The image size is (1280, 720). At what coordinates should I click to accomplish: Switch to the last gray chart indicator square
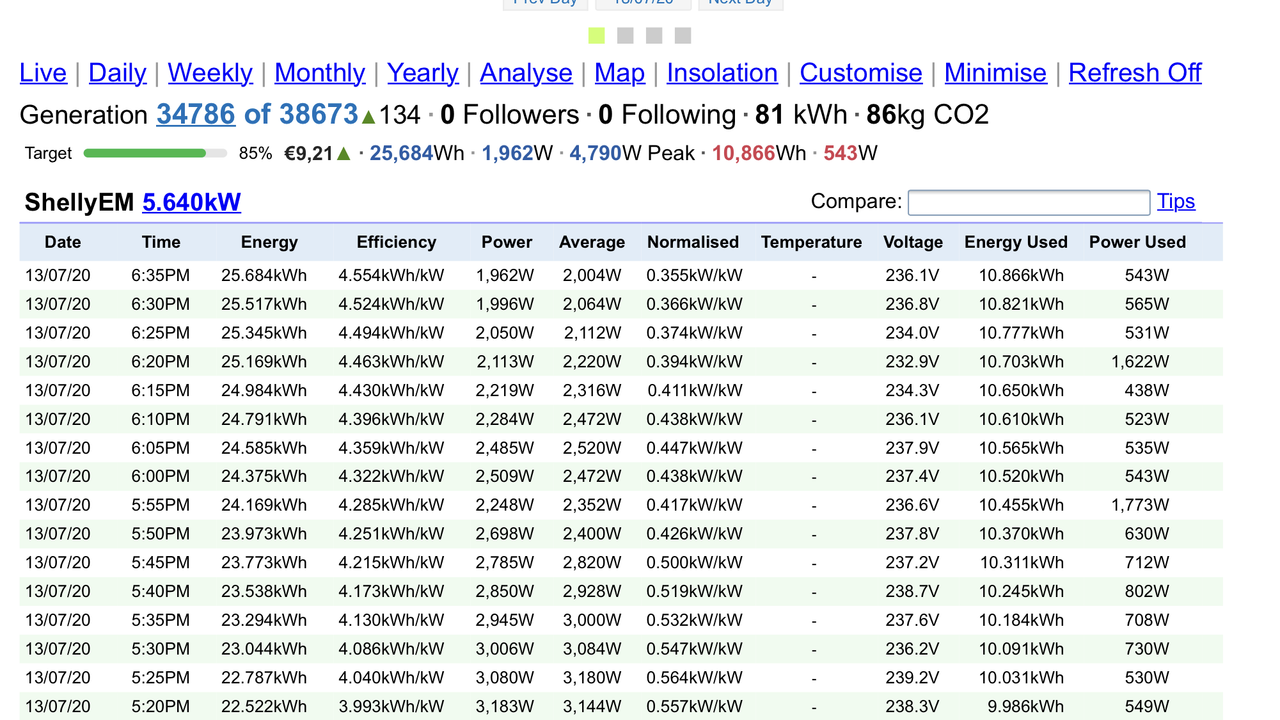point(683,36)
